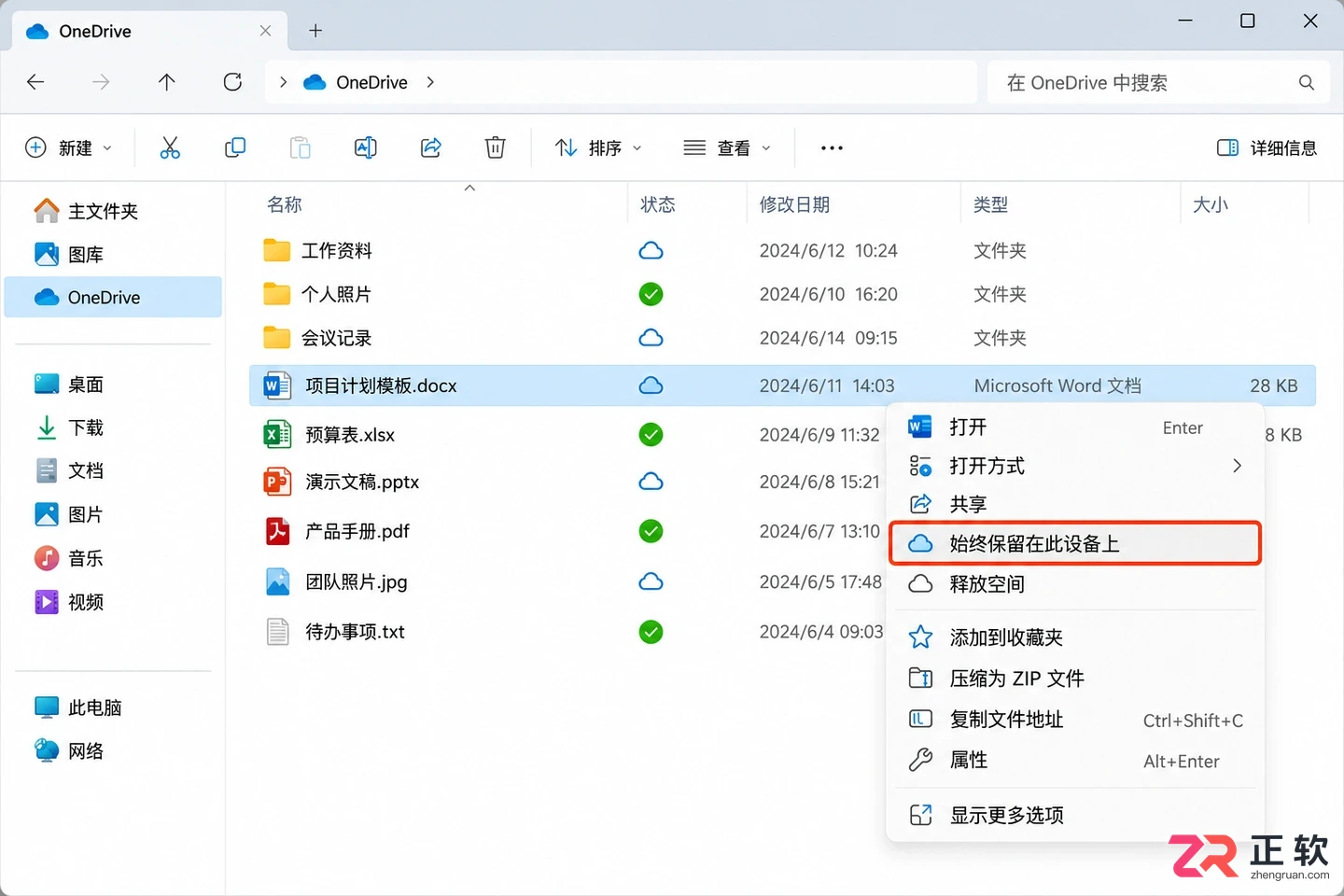Expand the 打开方式 submenu arrow
This screenshot has height=896, width=1344.
pyautogui.click(x=1237, y=466)
